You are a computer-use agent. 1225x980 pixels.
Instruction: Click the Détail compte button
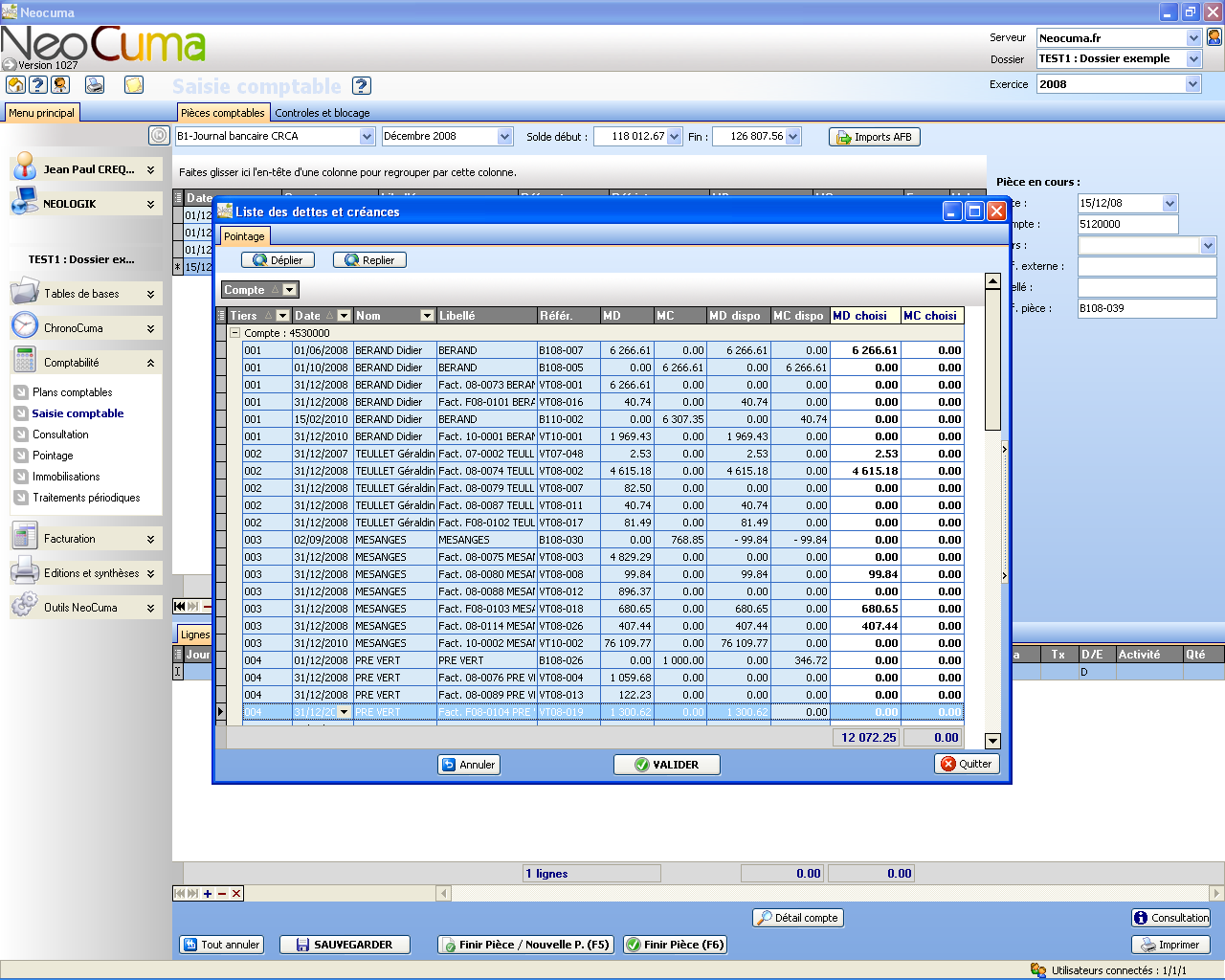coord(797,918)
